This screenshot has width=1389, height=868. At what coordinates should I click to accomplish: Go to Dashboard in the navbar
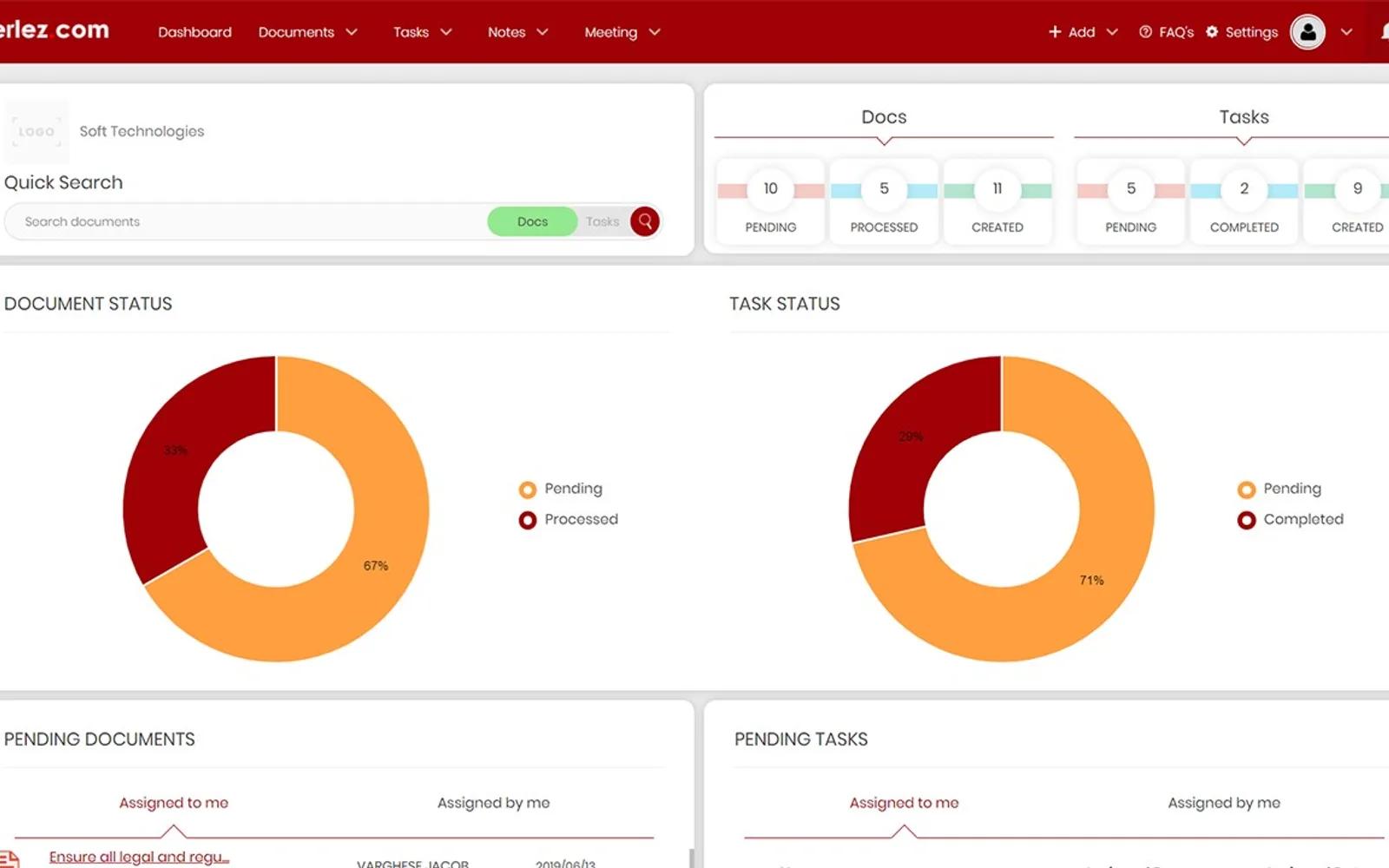click(194, 32)
